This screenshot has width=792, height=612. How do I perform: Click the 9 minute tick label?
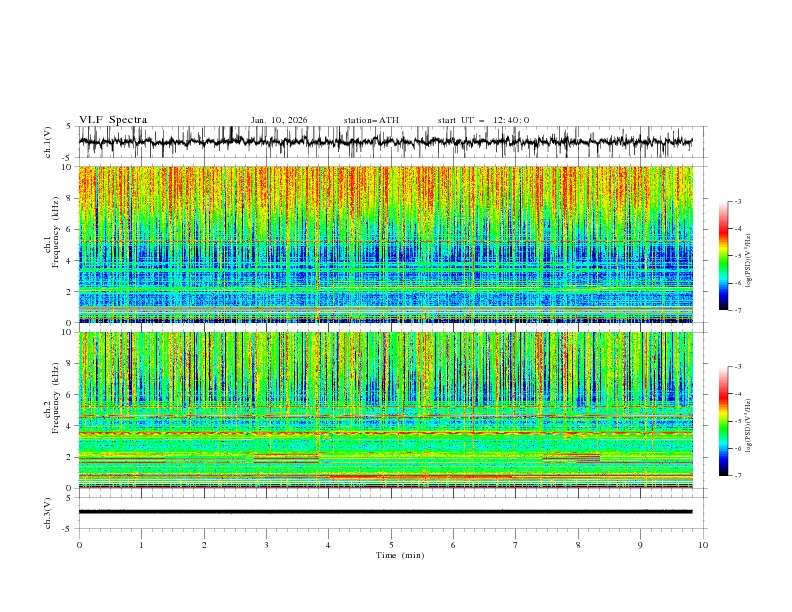640,544
